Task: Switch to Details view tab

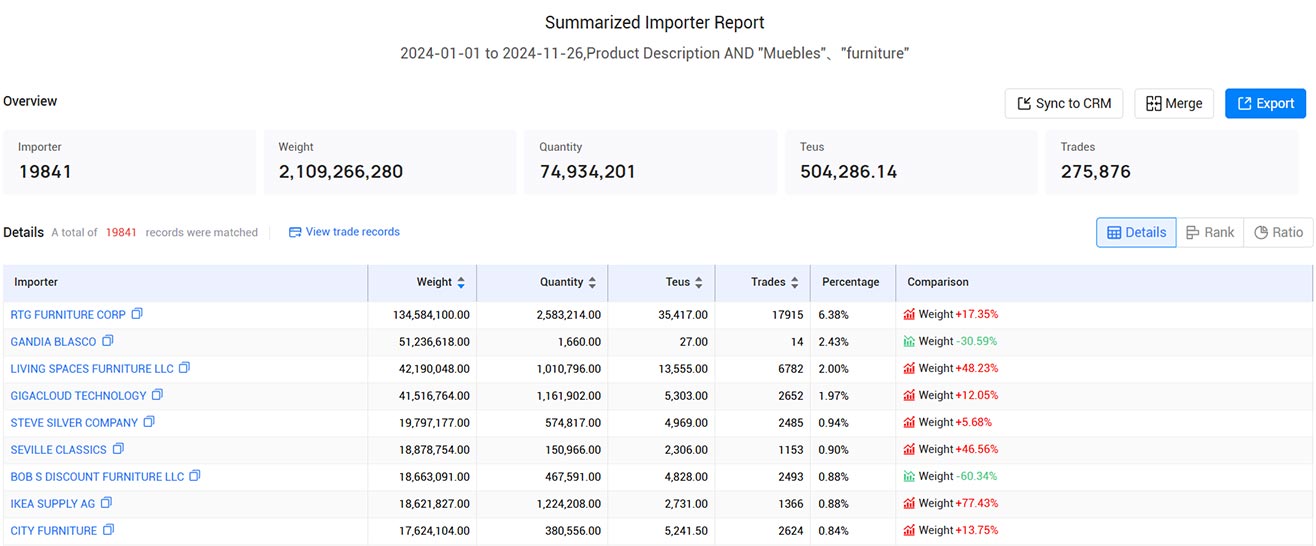Action: click(x=1136, y=232)
